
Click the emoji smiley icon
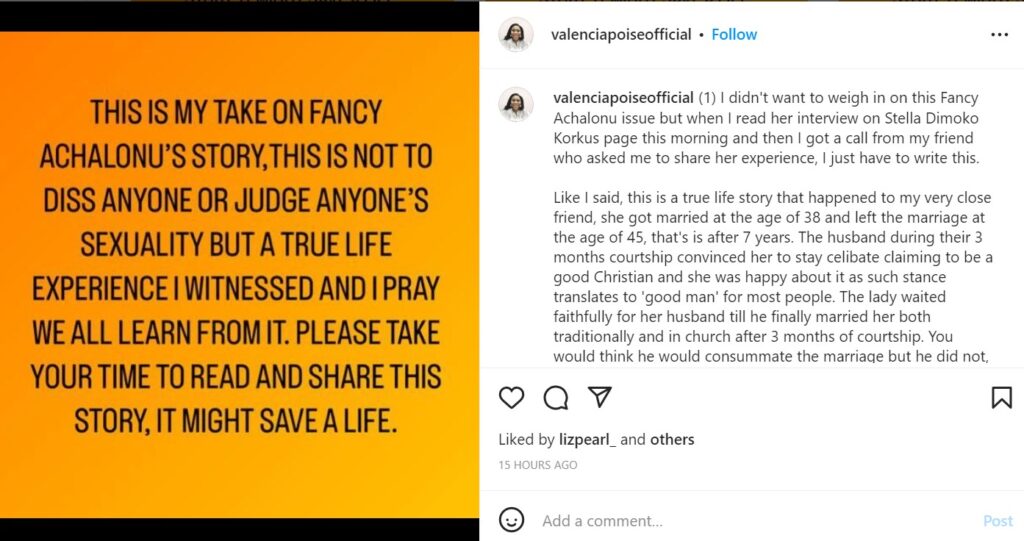click(511, 520)
